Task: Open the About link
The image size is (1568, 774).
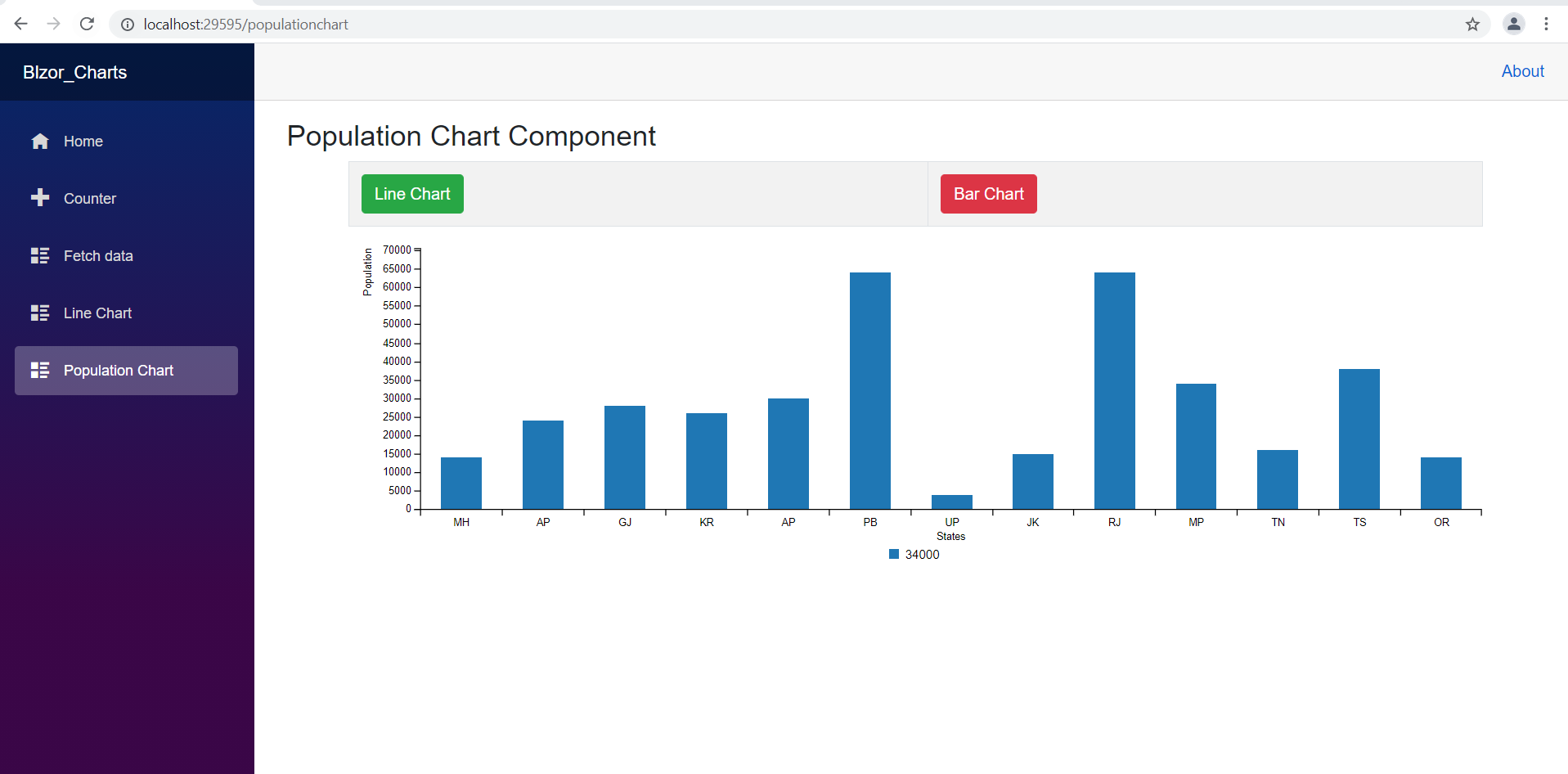Action: [x=1522, y=71]
